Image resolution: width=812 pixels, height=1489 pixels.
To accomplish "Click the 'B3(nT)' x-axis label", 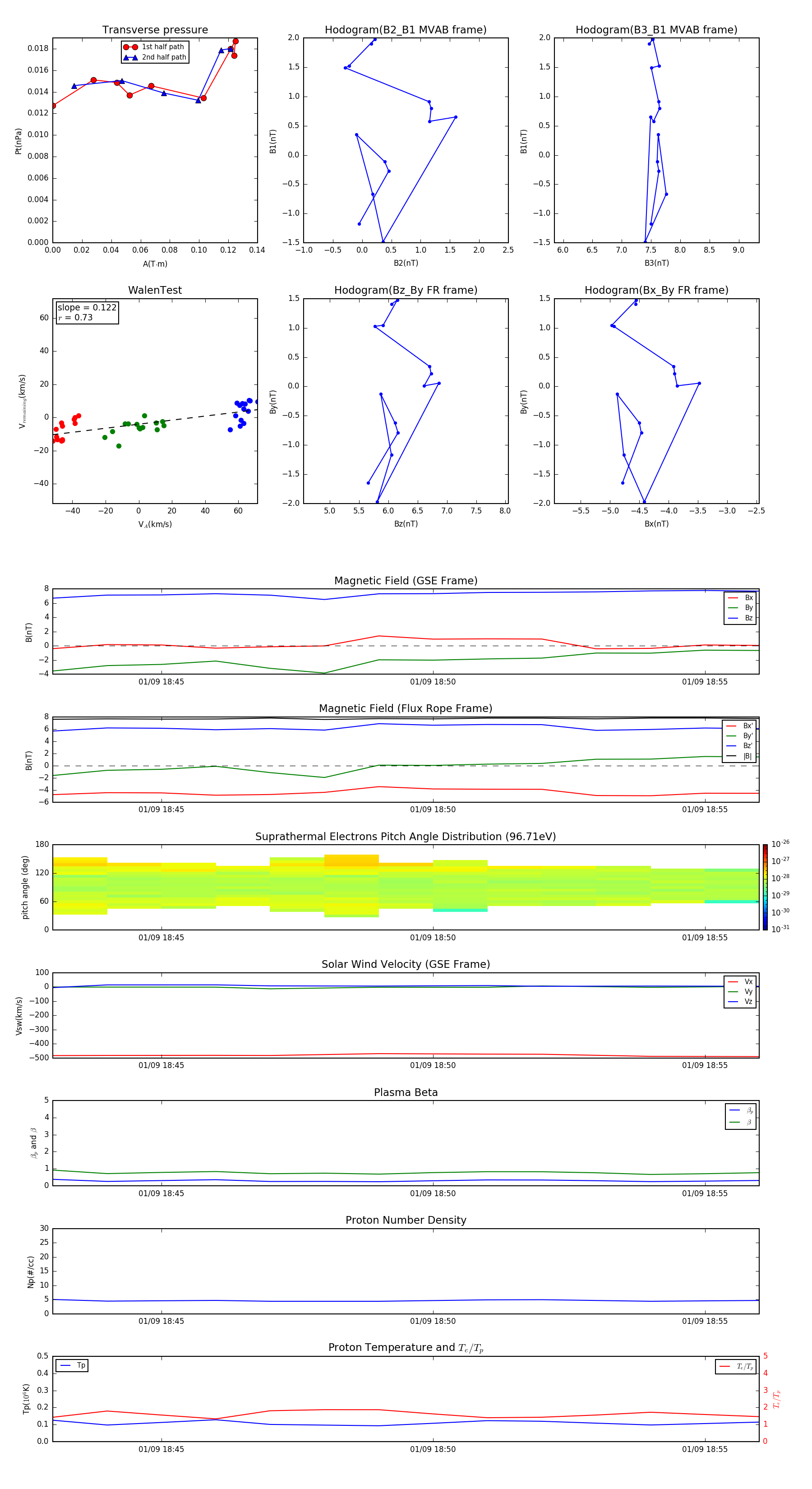I will pyautogui.click(x=656, y=263).
